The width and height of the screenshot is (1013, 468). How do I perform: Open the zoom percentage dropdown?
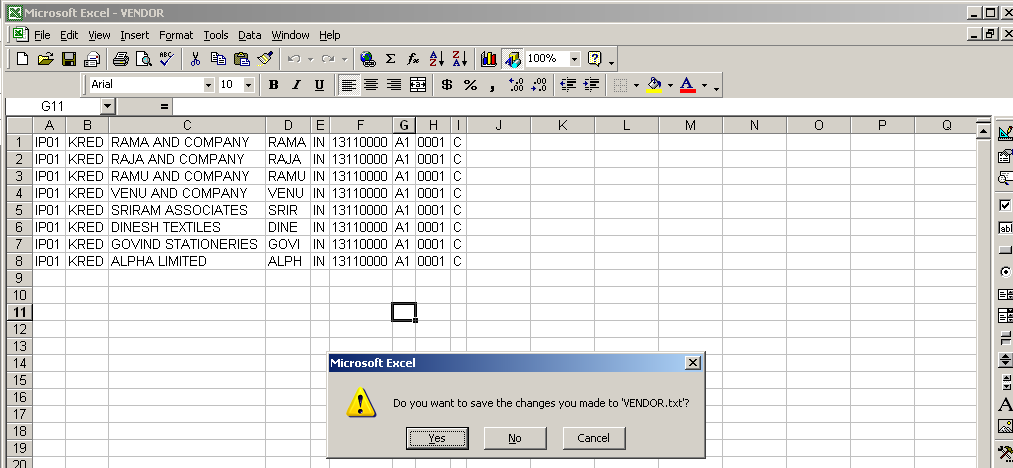click(x=574, y=59)
